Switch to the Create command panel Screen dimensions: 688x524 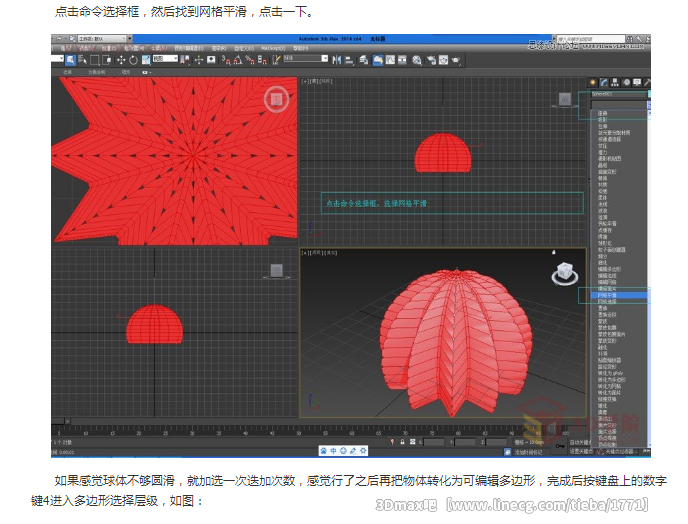pyautogui.click(x=593, y=83)
